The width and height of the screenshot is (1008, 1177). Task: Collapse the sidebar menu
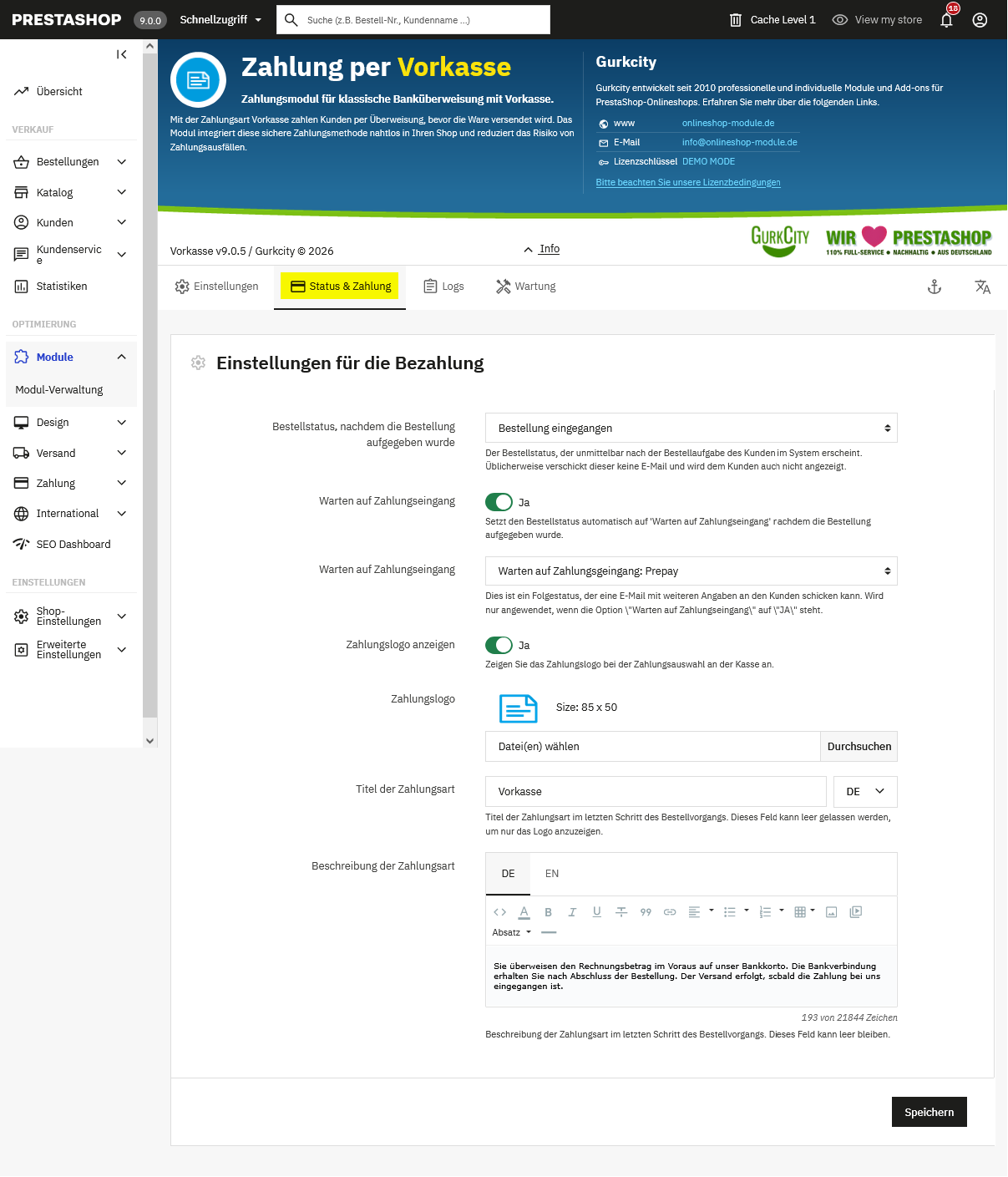tap(122, 54)
